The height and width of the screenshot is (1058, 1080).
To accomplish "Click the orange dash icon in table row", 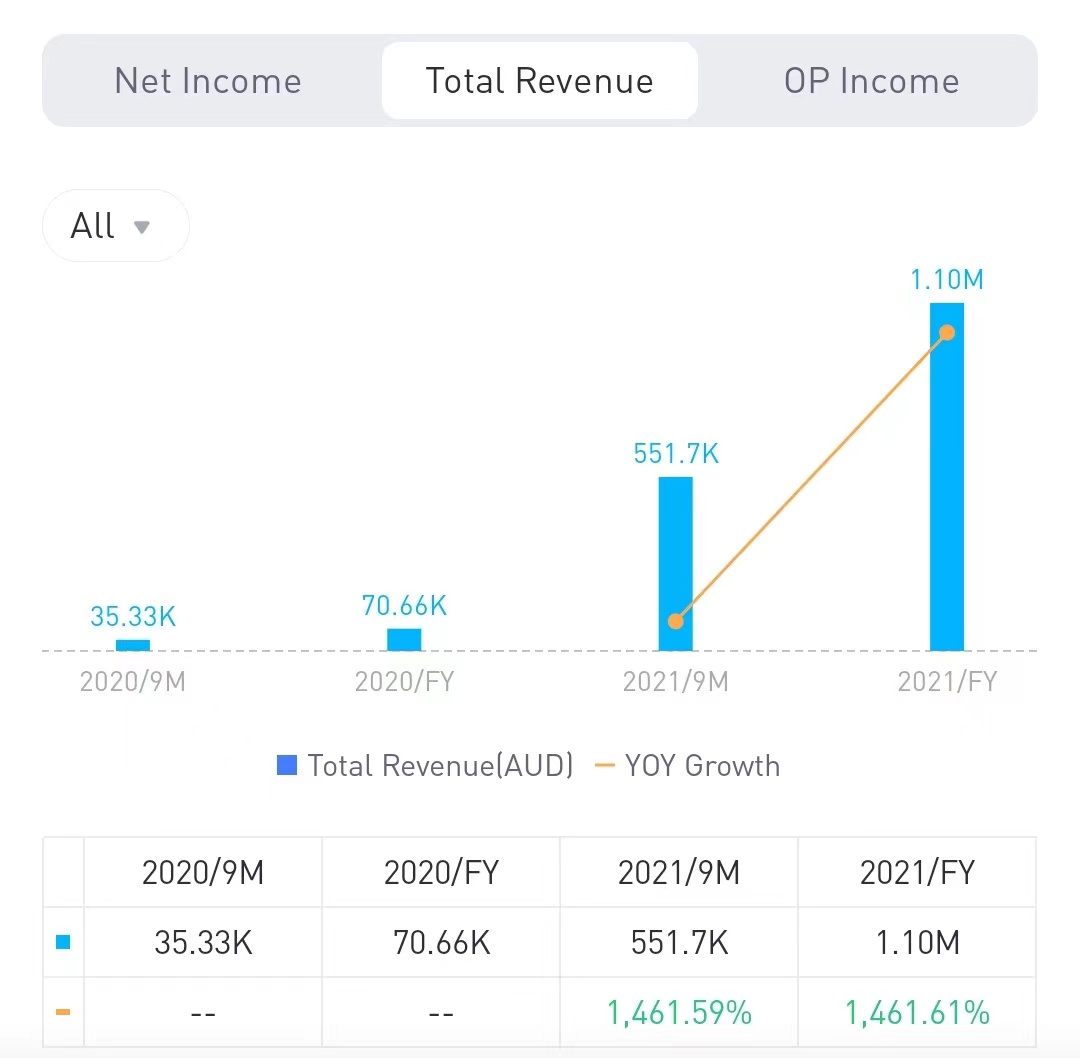I will pyautogui.click(x=63, y=1012).
